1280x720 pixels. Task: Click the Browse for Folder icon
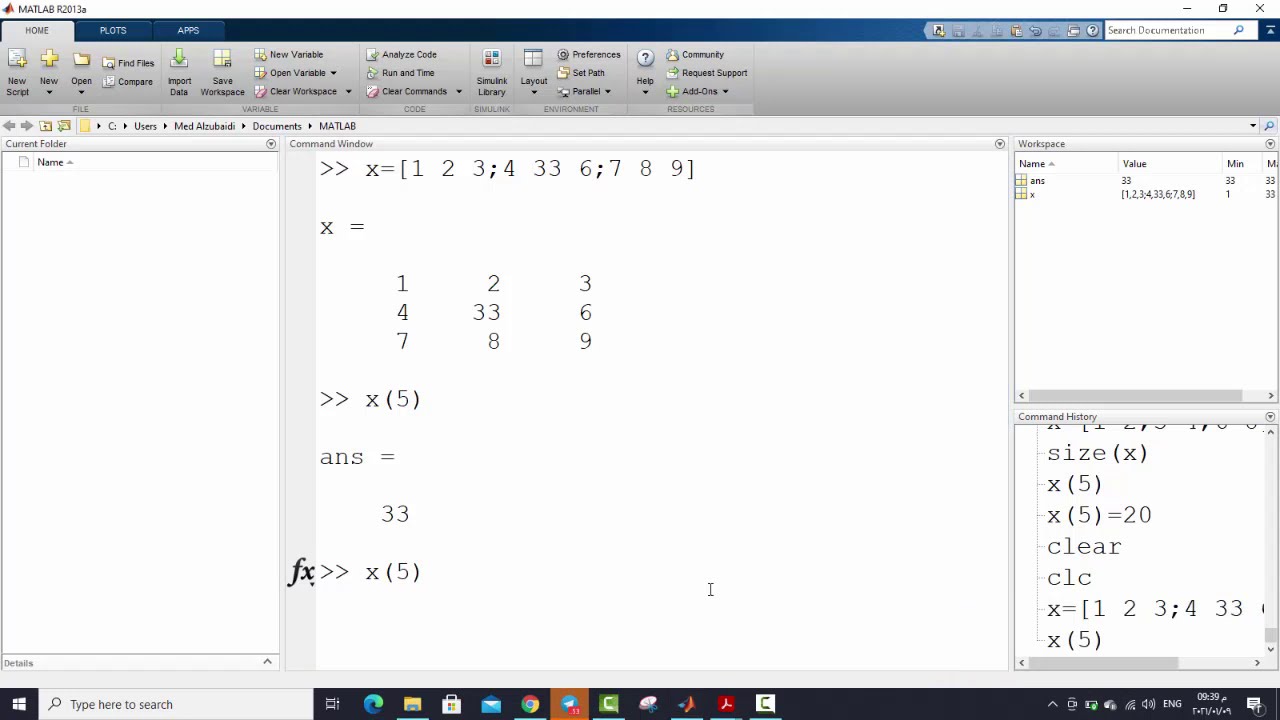(x=64, y=126)
